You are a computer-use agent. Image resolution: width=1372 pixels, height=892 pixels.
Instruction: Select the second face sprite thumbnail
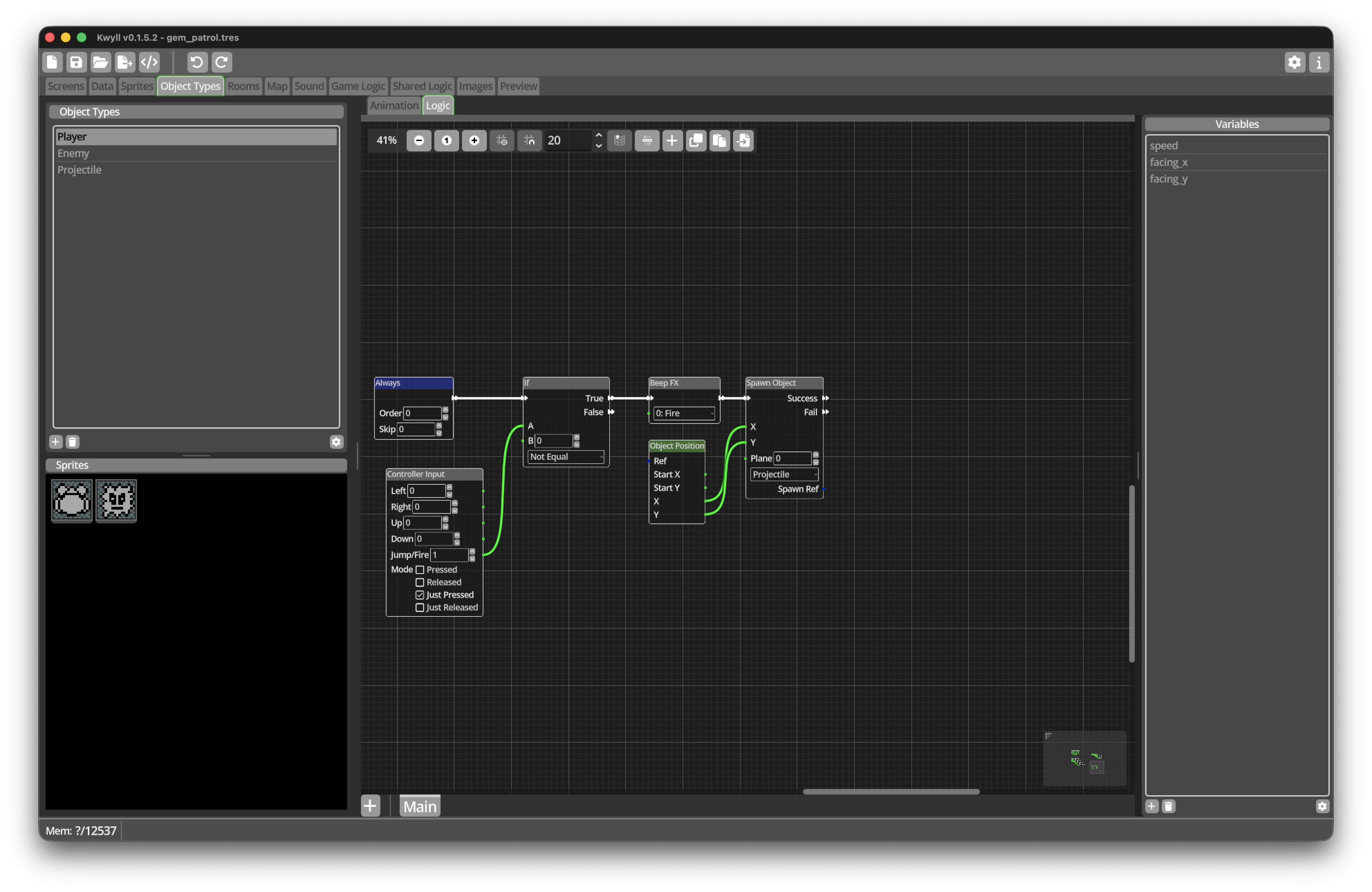click(116, 501)
